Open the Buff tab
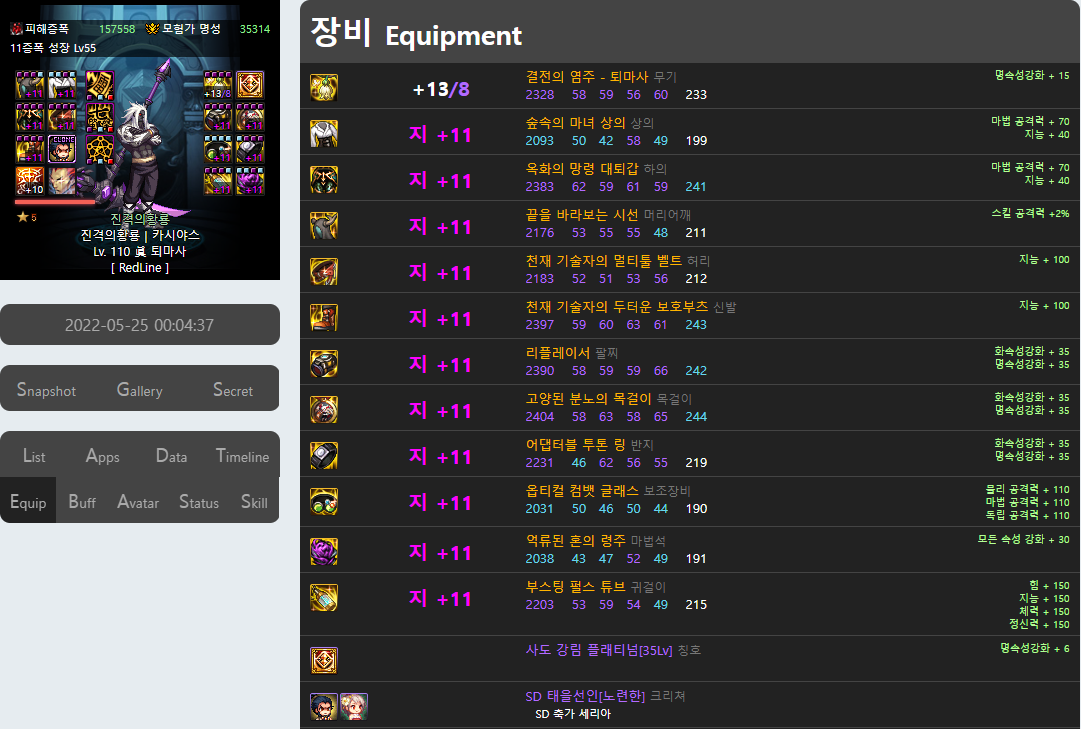Image resolution: width=1081 pixels, height=729 pixels. (x=82, y=502)
